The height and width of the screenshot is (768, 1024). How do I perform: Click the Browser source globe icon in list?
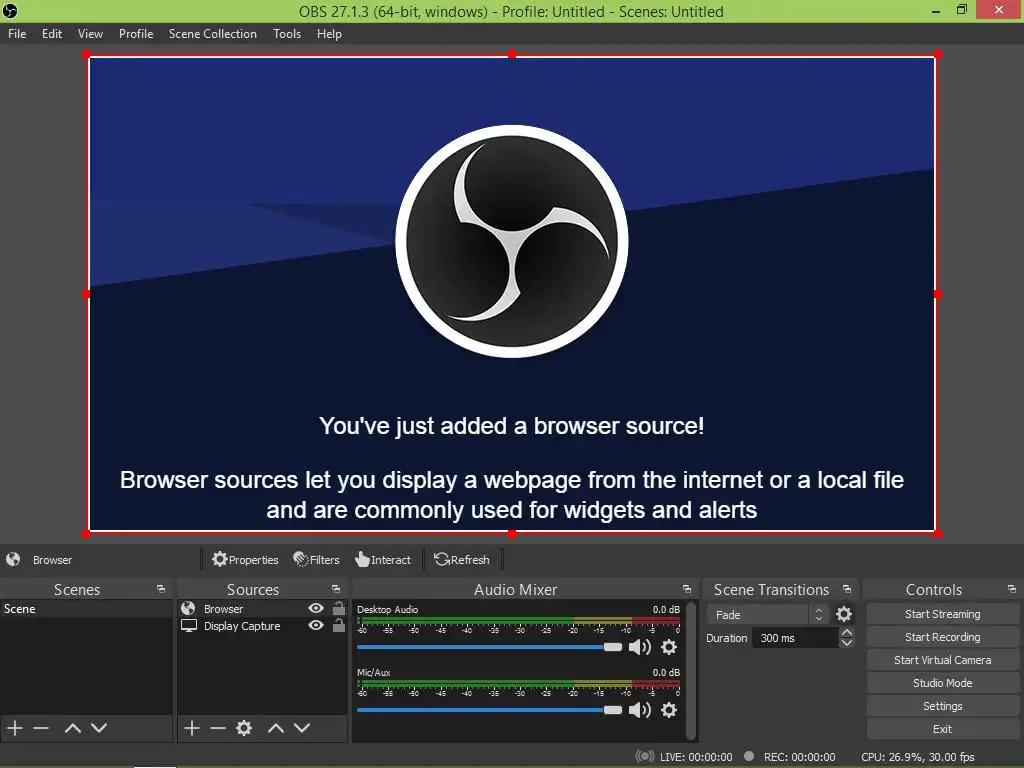[x=188, y=608]
